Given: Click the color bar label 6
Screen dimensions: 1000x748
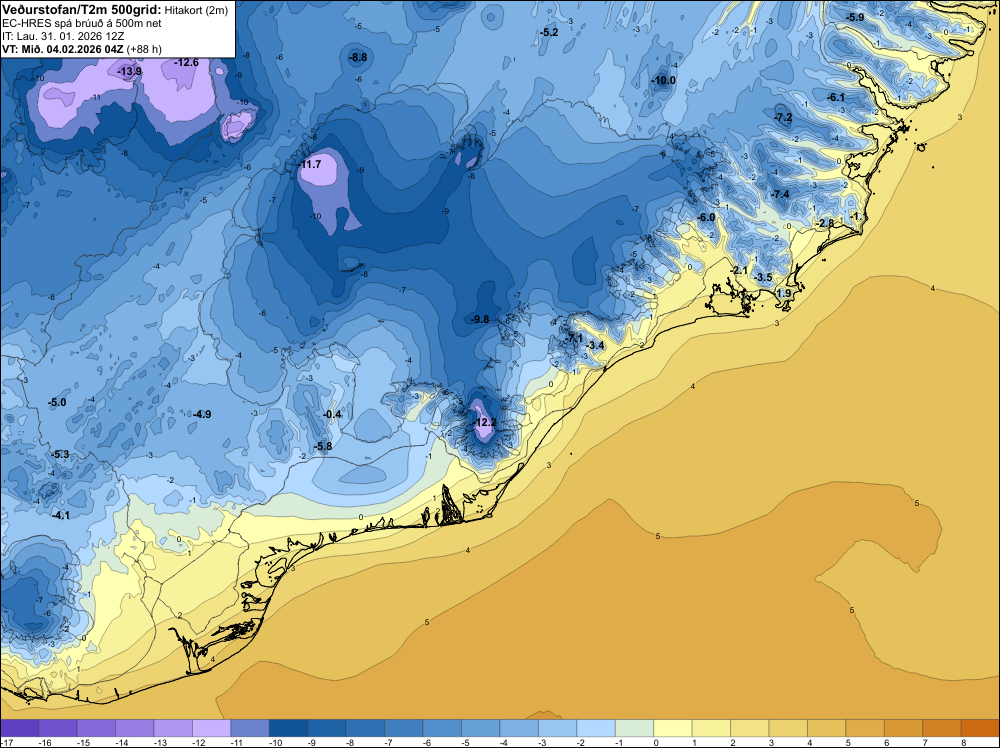Looking at the screenshot, I should tap(887, 742).
